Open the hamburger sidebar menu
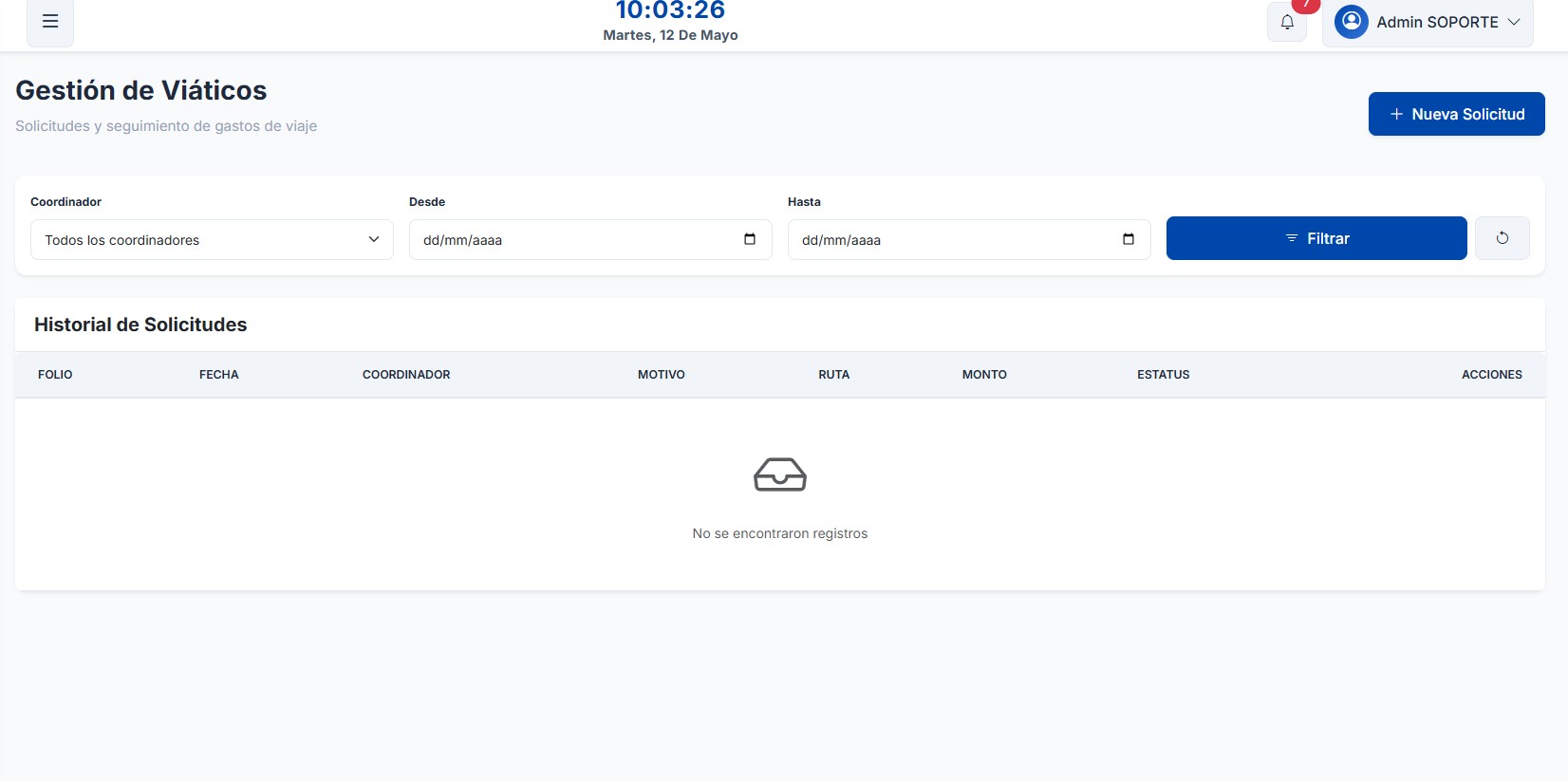The width and height of the screenshot is (1568, 781). (x=50, y=21)
